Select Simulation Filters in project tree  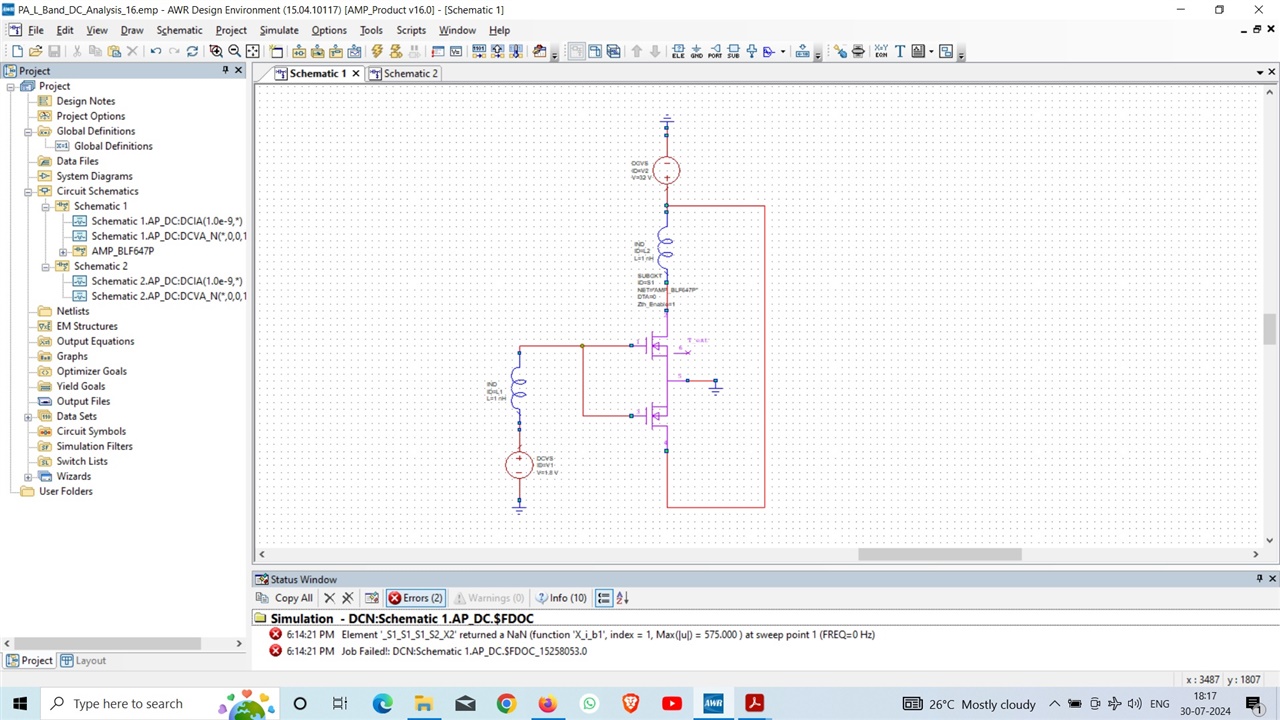coord(94,446)
